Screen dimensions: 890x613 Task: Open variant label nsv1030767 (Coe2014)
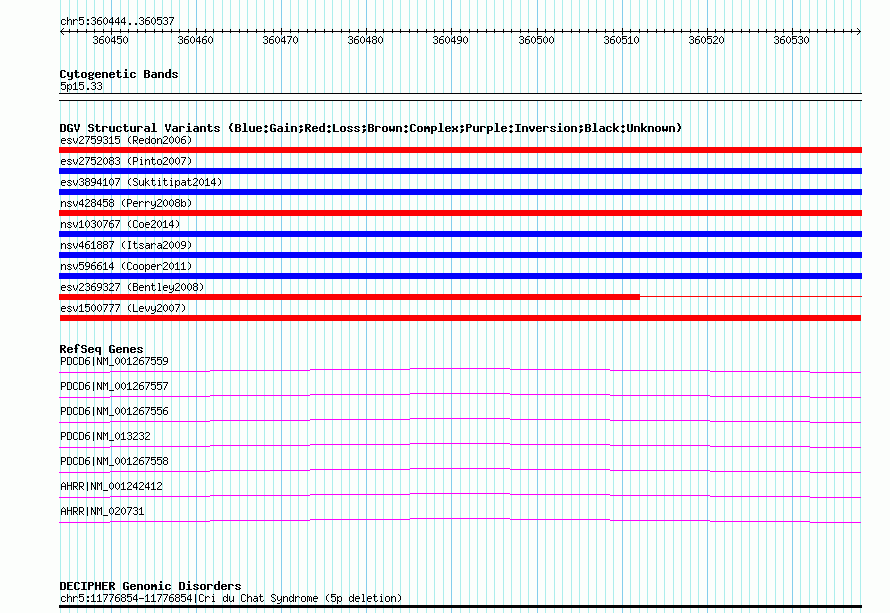coord(120,224)
